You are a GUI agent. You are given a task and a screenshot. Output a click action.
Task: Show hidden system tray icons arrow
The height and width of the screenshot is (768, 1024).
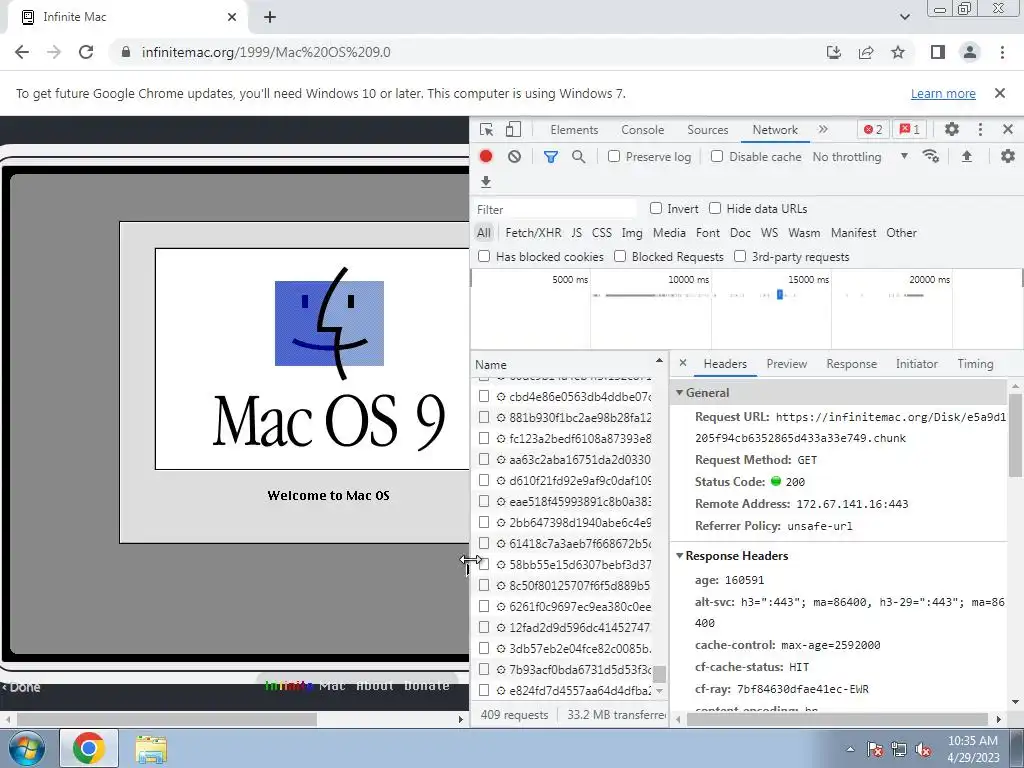coord(850,749)
